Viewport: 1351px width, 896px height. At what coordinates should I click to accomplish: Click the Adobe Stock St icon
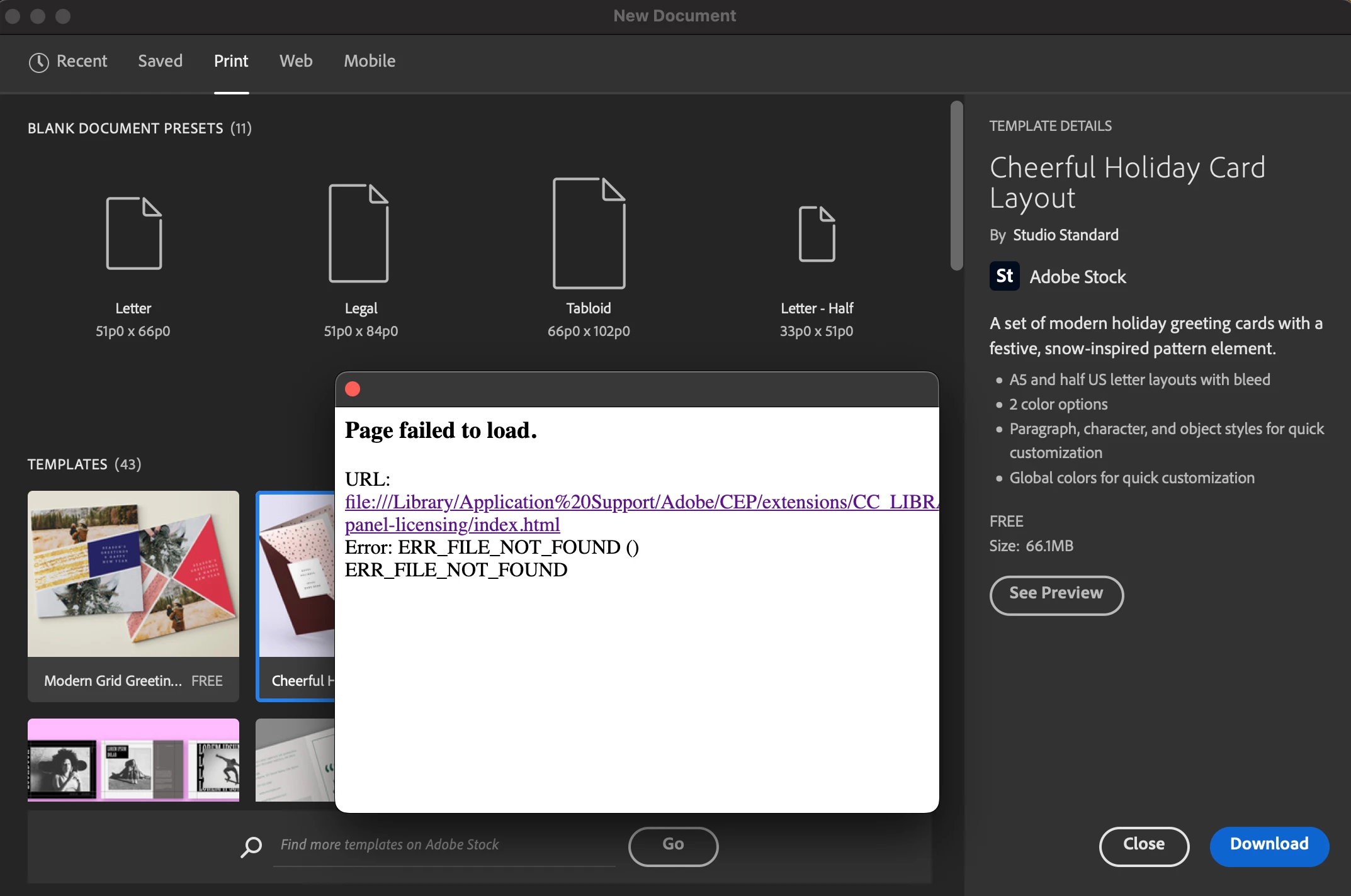(x=1004, y=276)
